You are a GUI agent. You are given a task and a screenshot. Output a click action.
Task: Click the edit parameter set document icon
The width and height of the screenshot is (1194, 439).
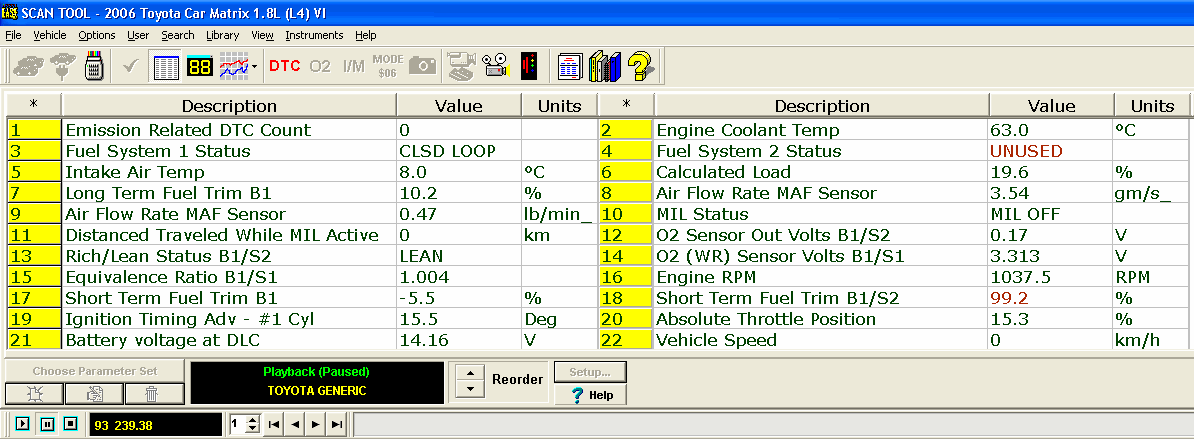(94, 393)
